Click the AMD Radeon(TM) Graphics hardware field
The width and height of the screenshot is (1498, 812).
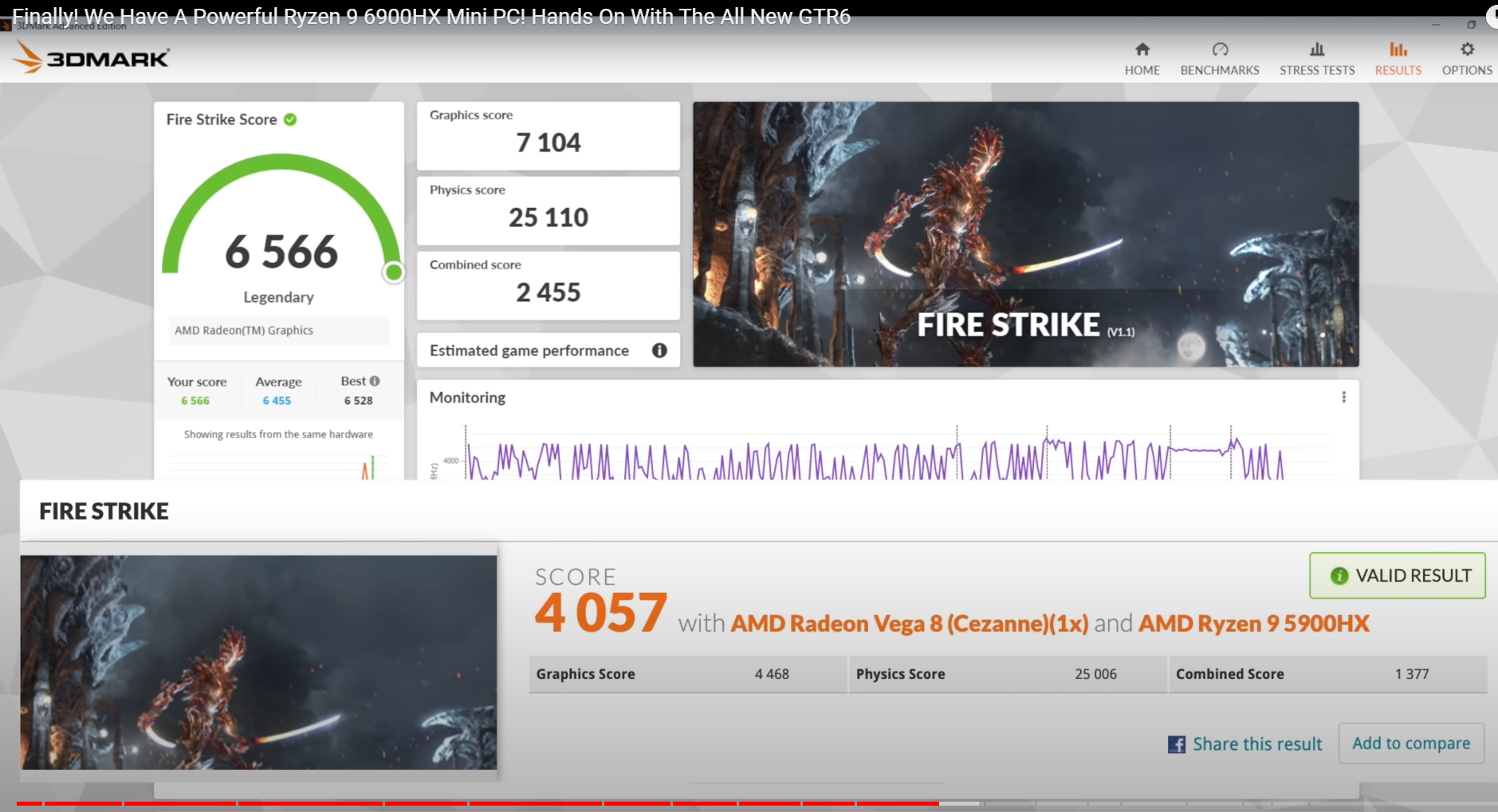(x=278, y=331)
